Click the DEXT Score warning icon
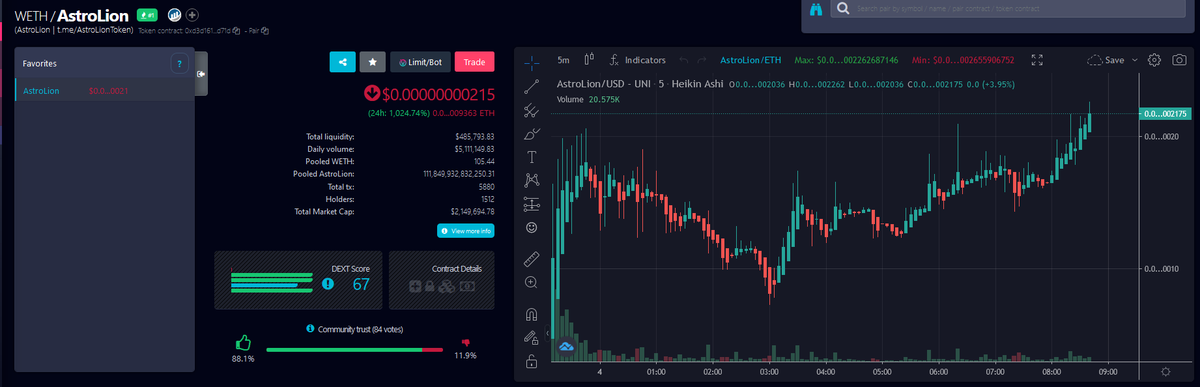Image resolution: width=1200 pixels, height=387 pixels. tap(328, 285)
